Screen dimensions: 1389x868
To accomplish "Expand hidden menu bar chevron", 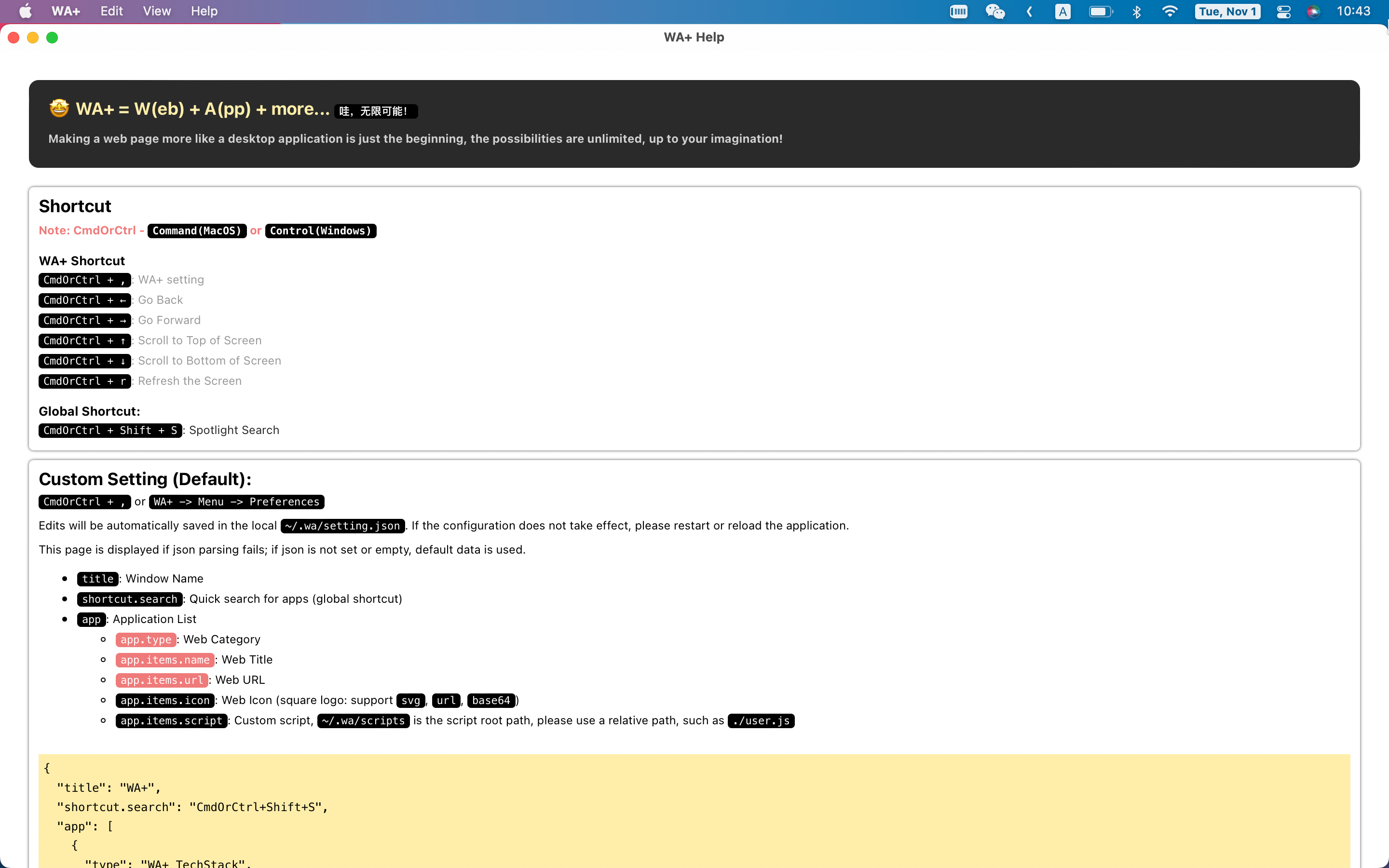I will point(1030,12).
